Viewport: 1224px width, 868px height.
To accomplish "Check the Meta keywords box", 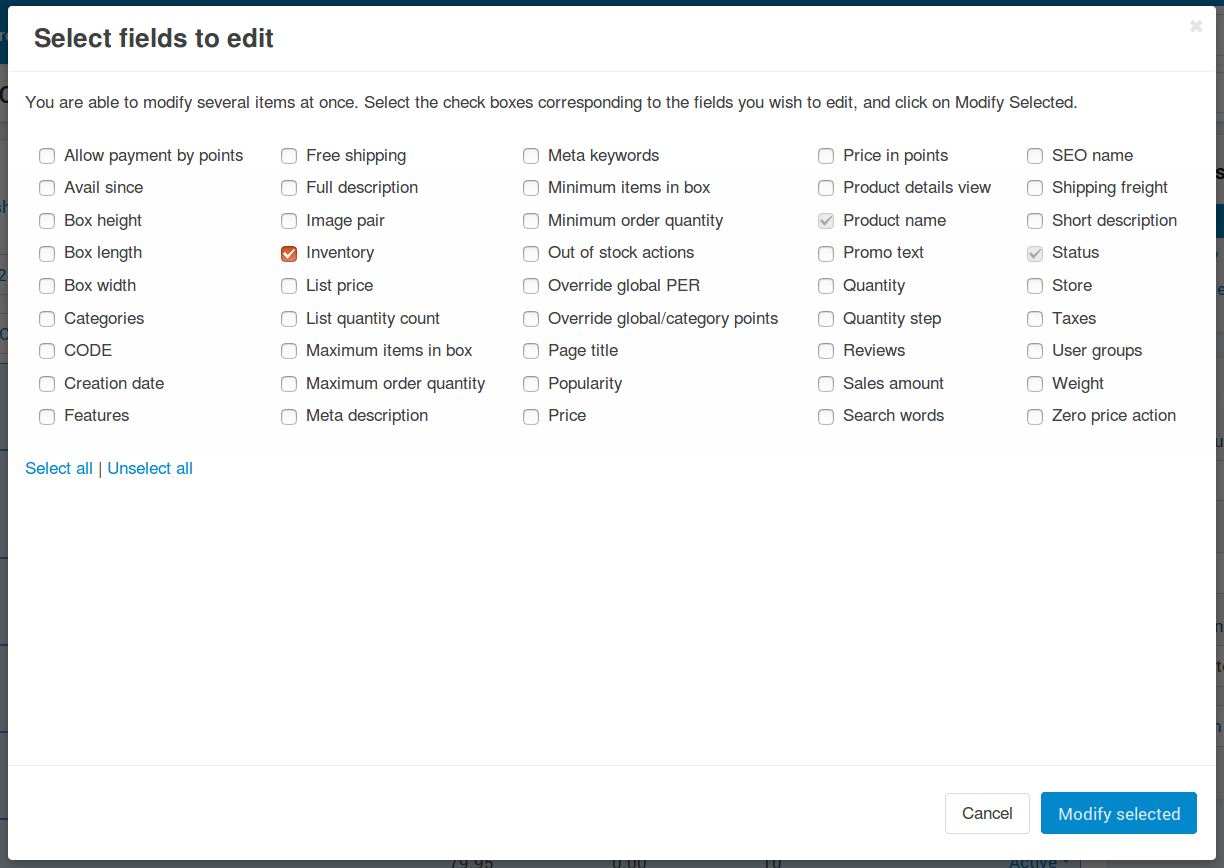I will [531, 156].
